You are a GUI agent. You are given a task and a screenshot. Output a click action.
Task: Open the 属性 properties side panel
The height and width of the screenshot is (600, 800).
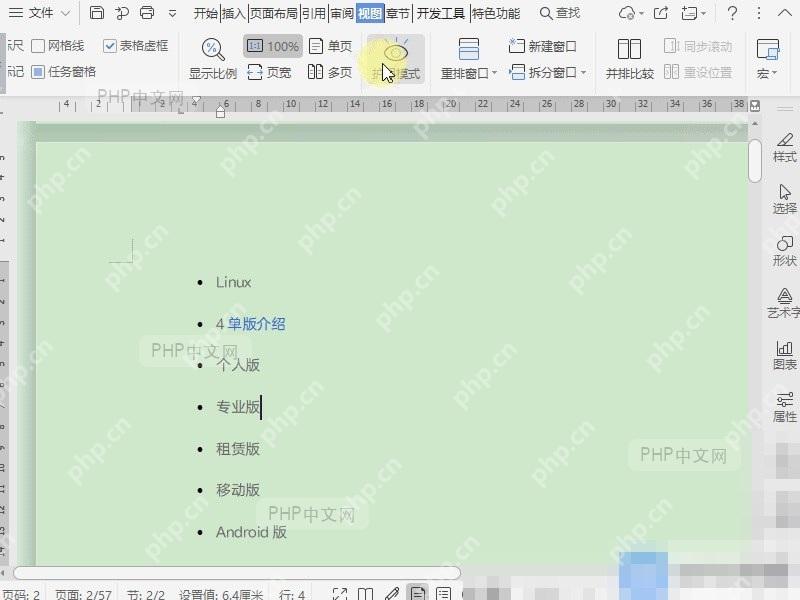pos(785,408)
